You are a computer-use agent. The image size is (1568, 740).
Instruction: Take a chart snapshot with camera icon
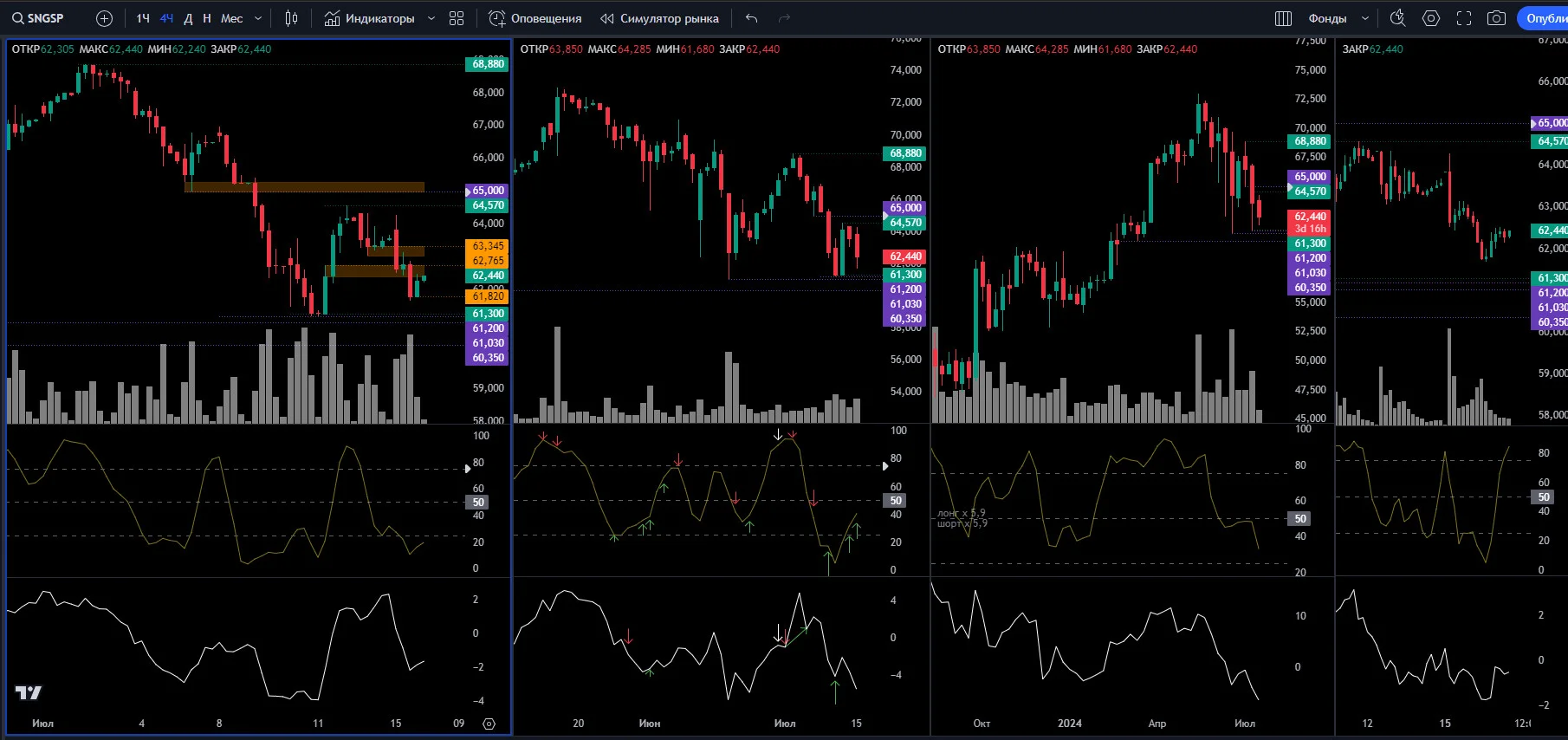(1496, 18)
